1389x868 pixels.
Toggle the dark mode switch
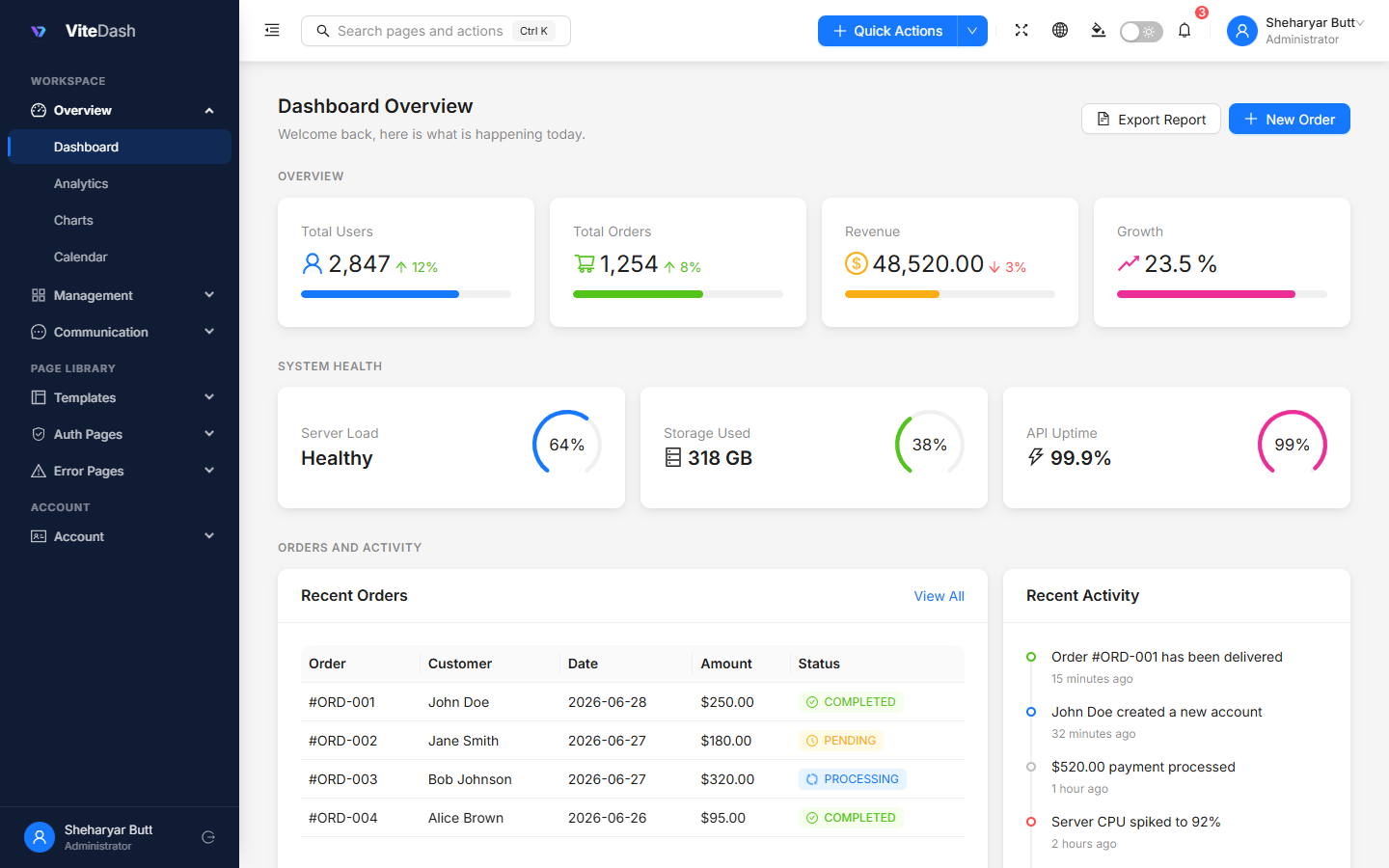coord(1141,32)
